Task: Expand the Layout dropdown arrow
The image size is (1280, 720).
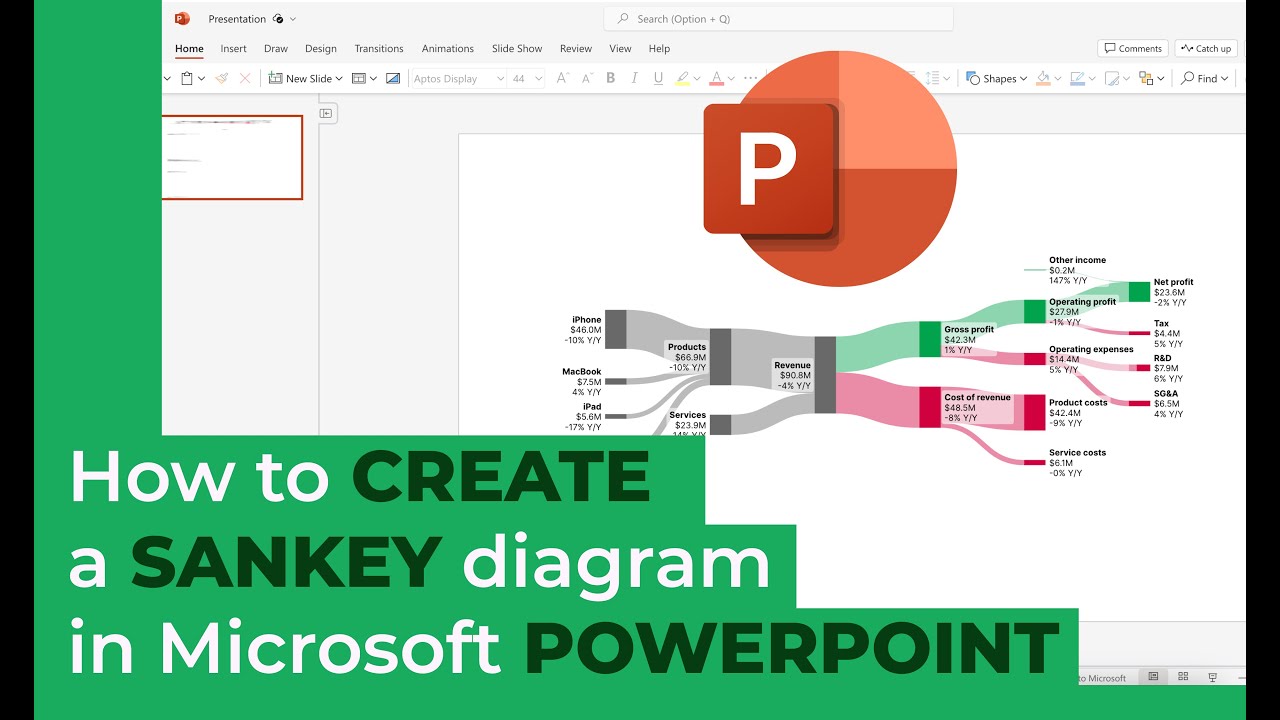Action: click(x=374, y=78)
